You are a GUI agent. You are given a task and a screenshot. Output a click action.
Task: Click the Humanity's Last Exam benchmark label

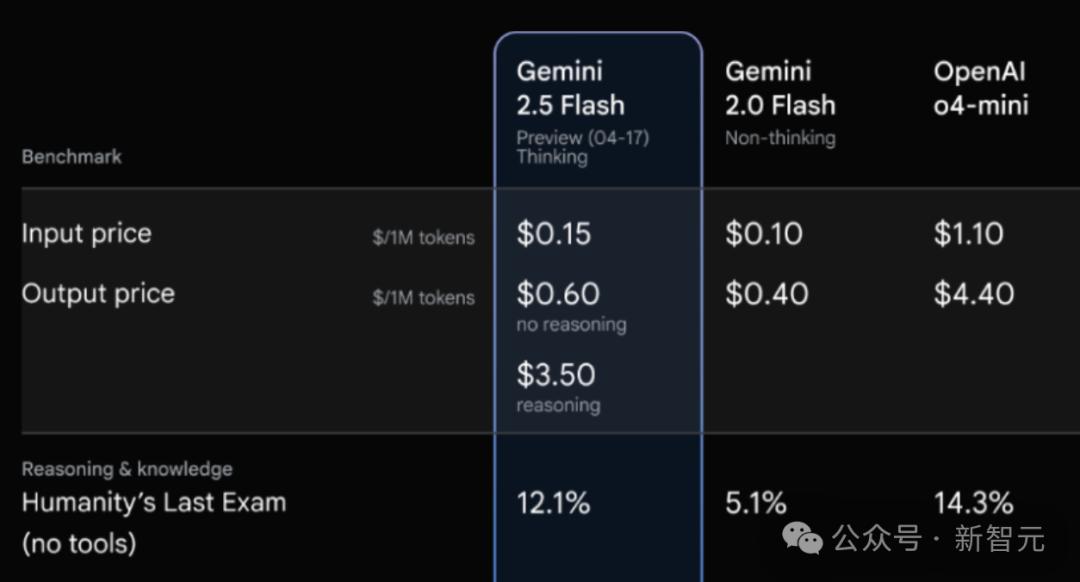click(x=154, y=503)
